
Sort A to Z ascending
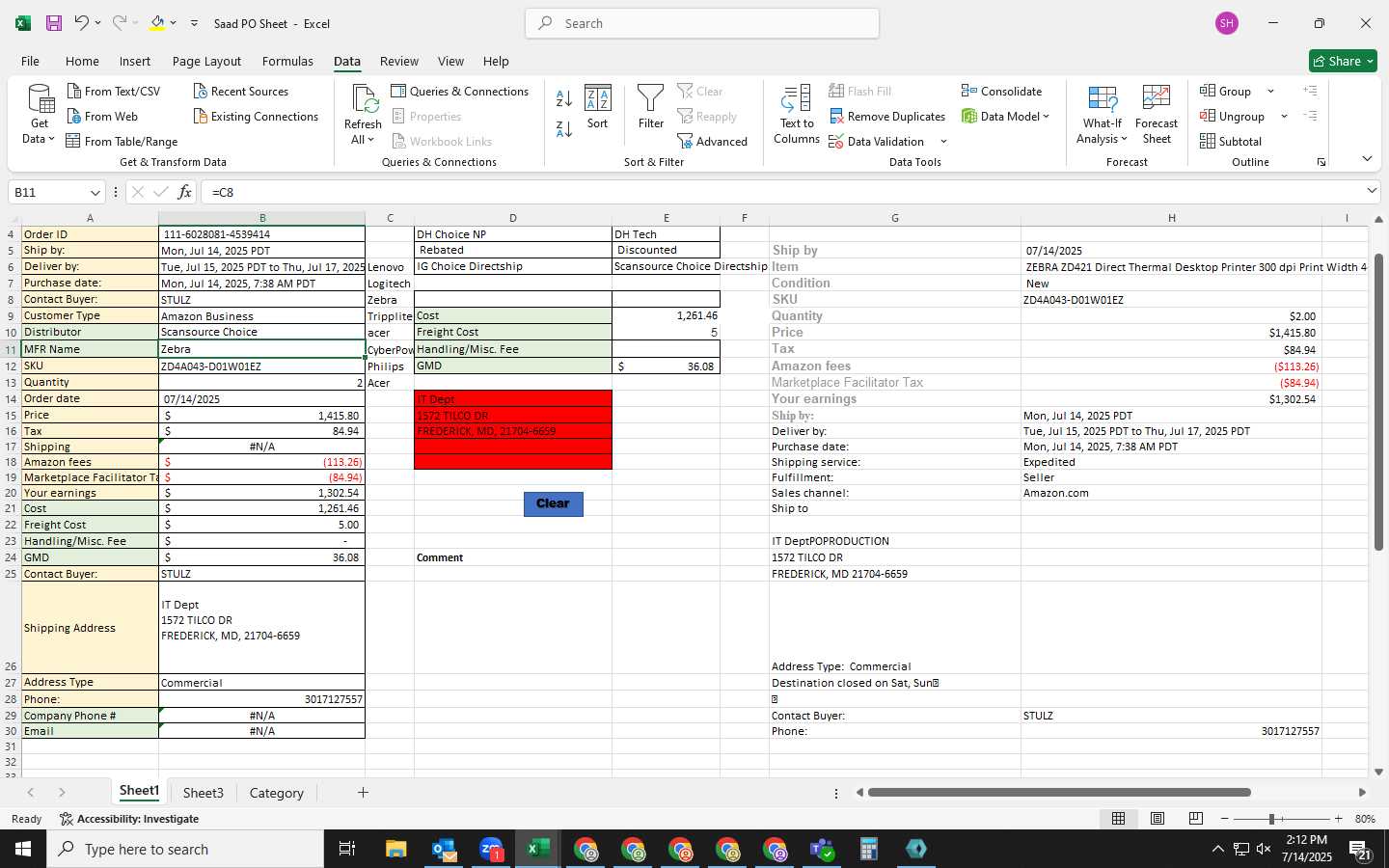pyautogui.click(x=564, y=98)
